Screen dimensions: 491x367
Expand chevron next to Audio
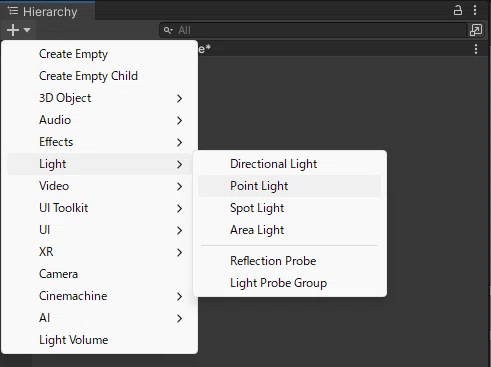tap(179, 120)
